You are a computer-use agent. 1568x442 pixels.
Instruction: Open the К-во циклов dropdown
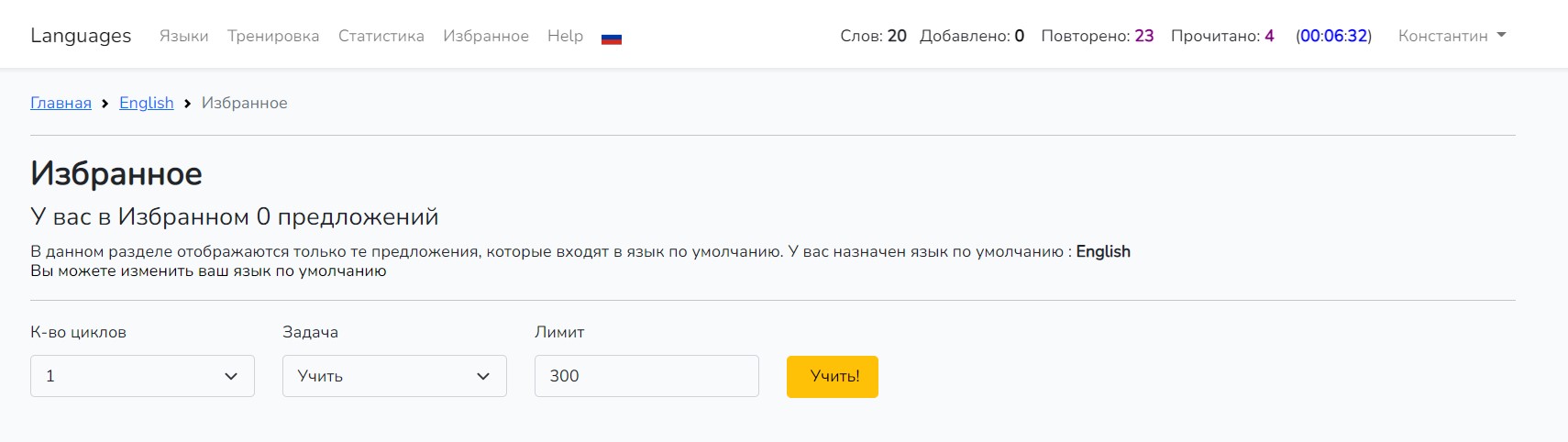tap(142, 376)
